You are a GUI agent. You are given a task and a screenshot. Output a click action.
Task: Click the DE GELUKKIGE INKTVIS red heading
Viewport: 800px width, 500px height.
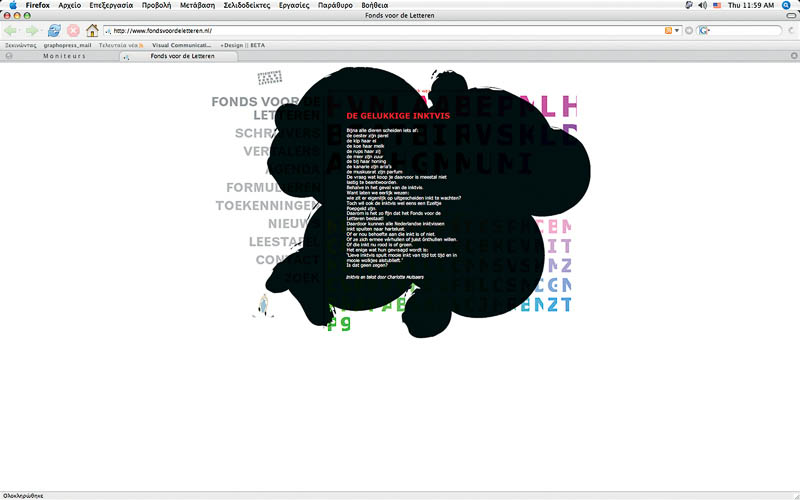coord(398,116)
